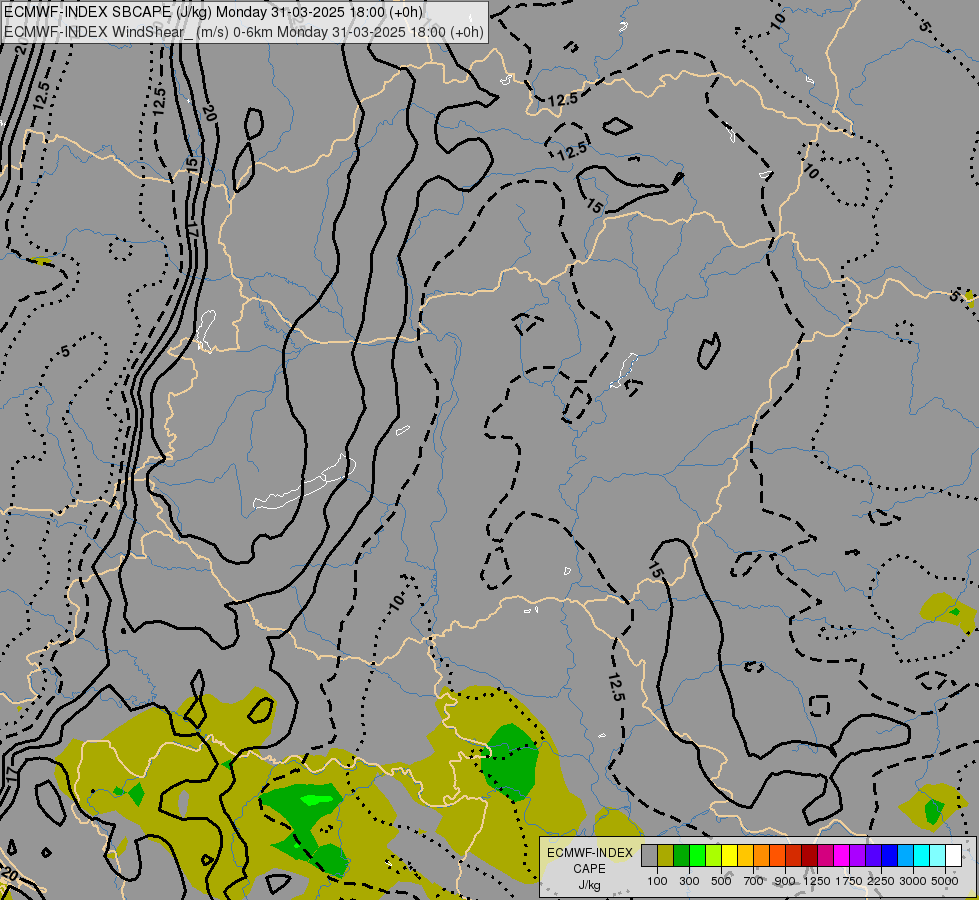Image resolution: width=979 pixels, height=900 pixels.
Task: Click the dark red legend swatch
Action: pyautogui.click(x=810, y=855)
